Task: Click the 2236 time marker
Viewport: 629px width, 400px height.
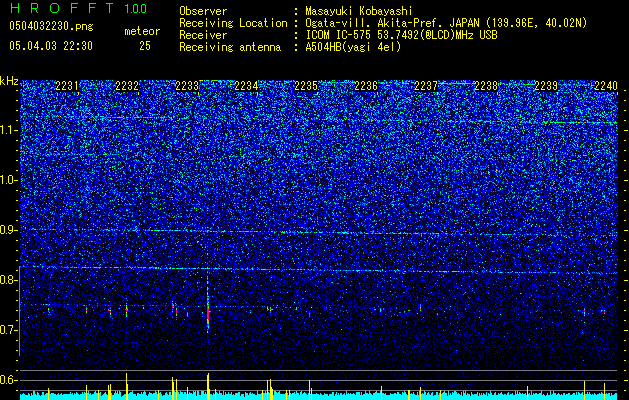Action: point(366,86)
